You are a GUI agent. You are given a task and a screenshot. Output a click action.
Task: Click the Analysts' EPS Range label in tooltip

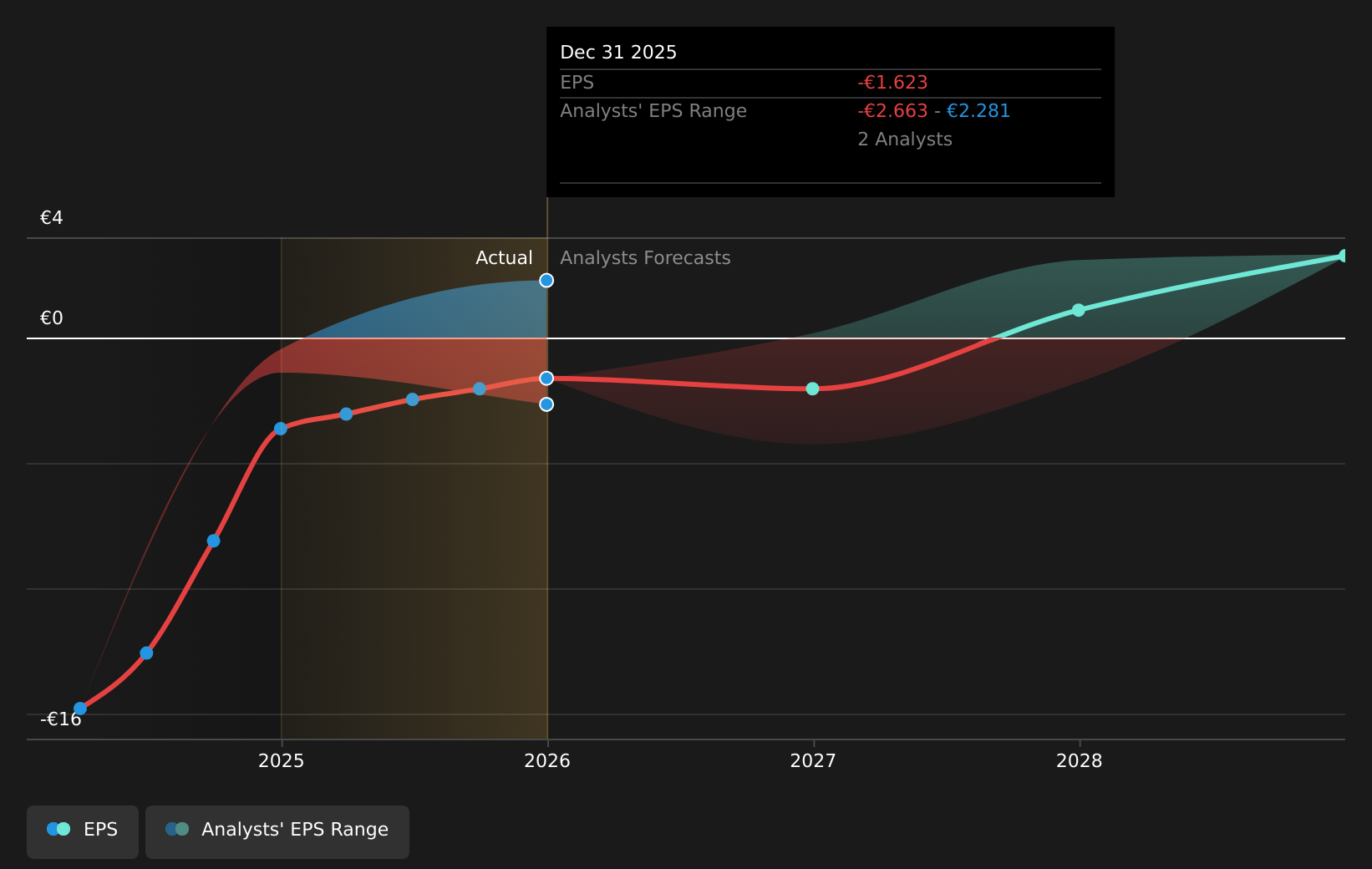click(653, 111)
